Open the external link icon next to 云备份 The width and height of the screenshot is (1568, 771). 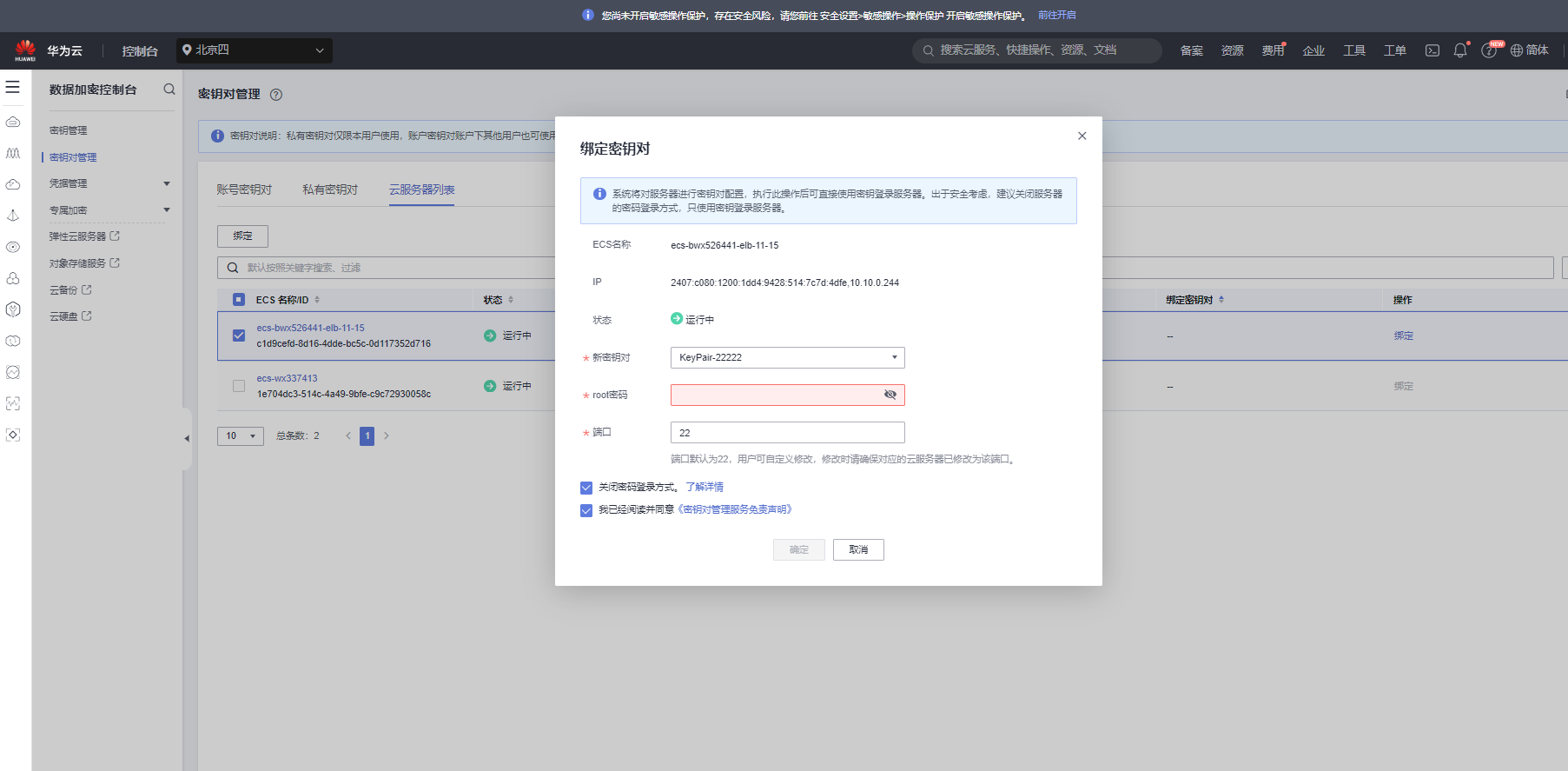click(x=86, y=290)
